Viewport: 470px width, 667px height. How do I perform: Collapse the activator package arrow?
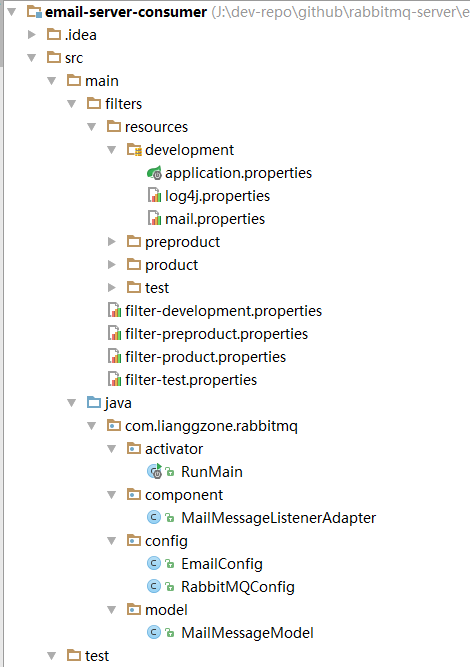[111, 449]
